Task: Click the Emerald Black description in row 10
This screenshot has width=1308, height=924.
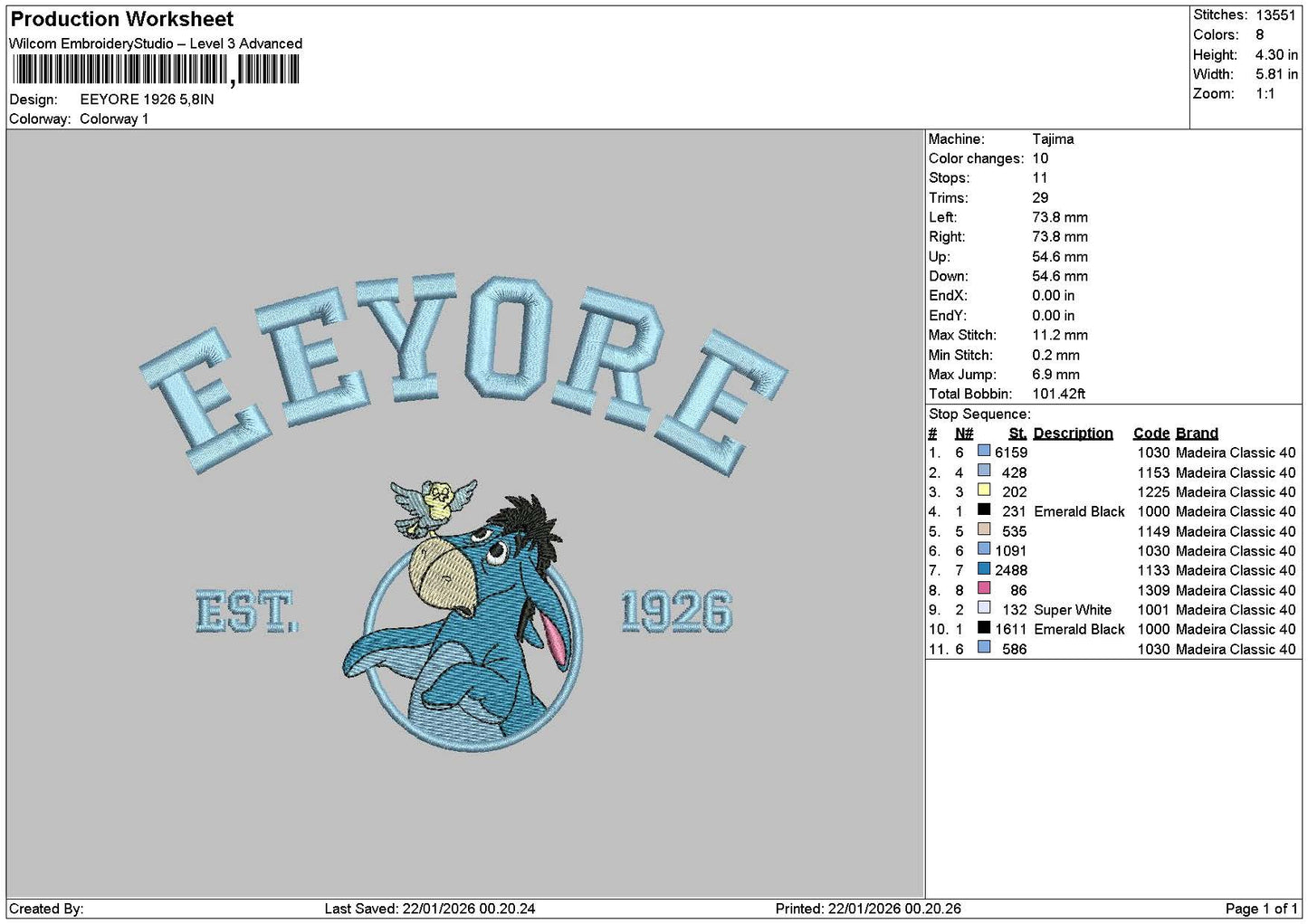Action: click(x=1079, y=629)
